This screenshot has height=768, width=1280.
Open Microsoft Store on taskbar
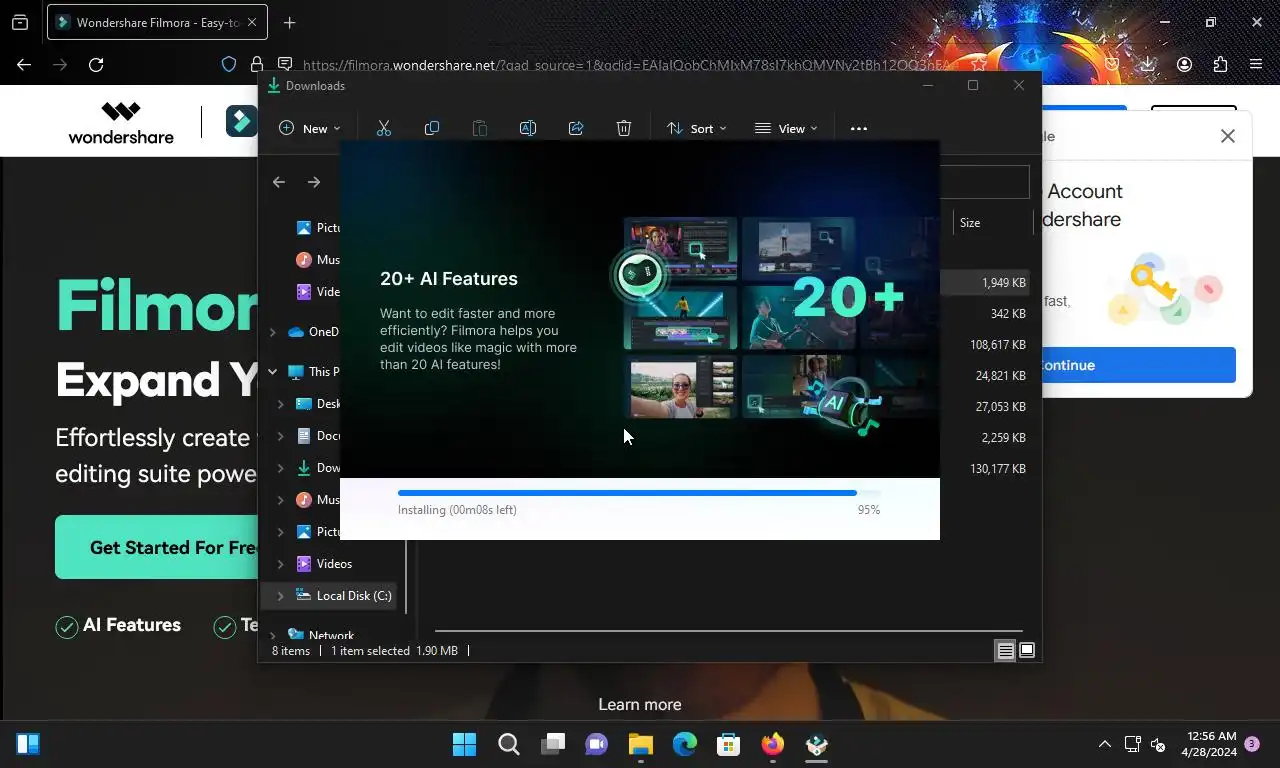729,744
